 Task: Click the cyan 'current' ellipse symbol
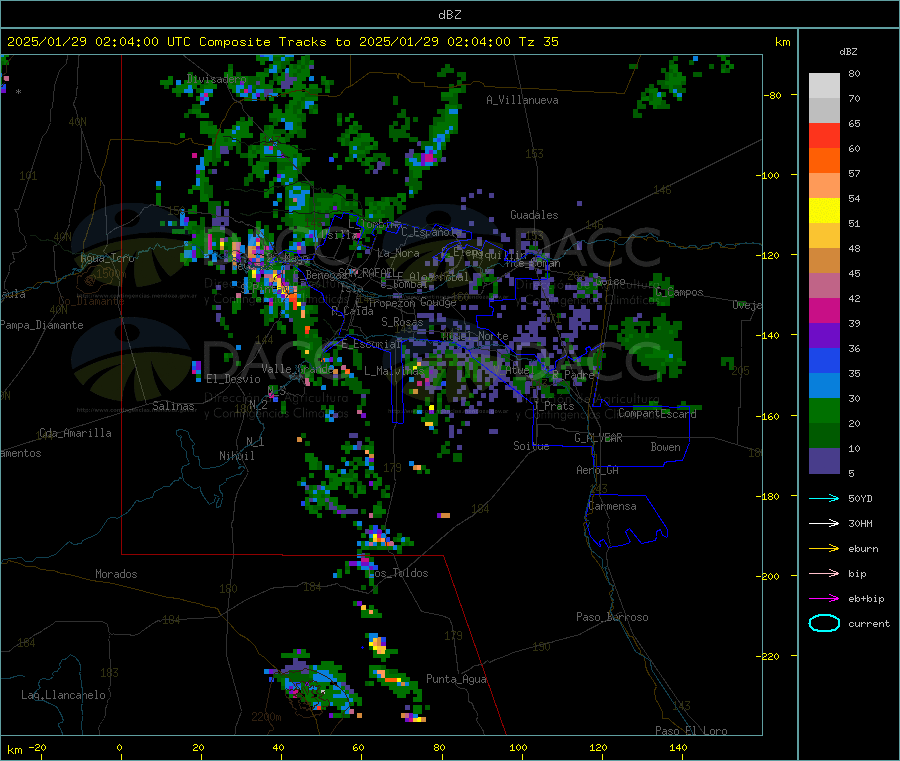pyautogui.click(x=824, y=623)
